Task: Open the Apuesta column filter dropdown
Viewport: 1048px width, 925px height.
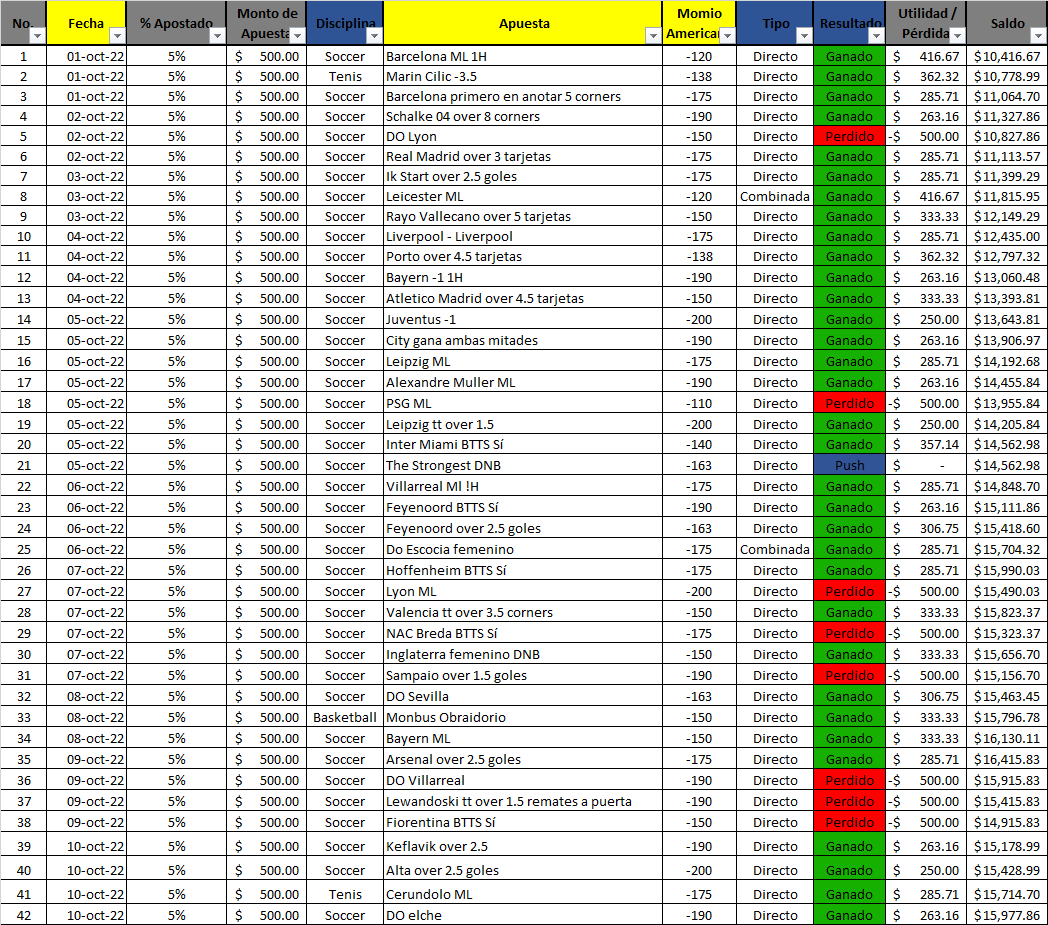Action: point(653,35)
